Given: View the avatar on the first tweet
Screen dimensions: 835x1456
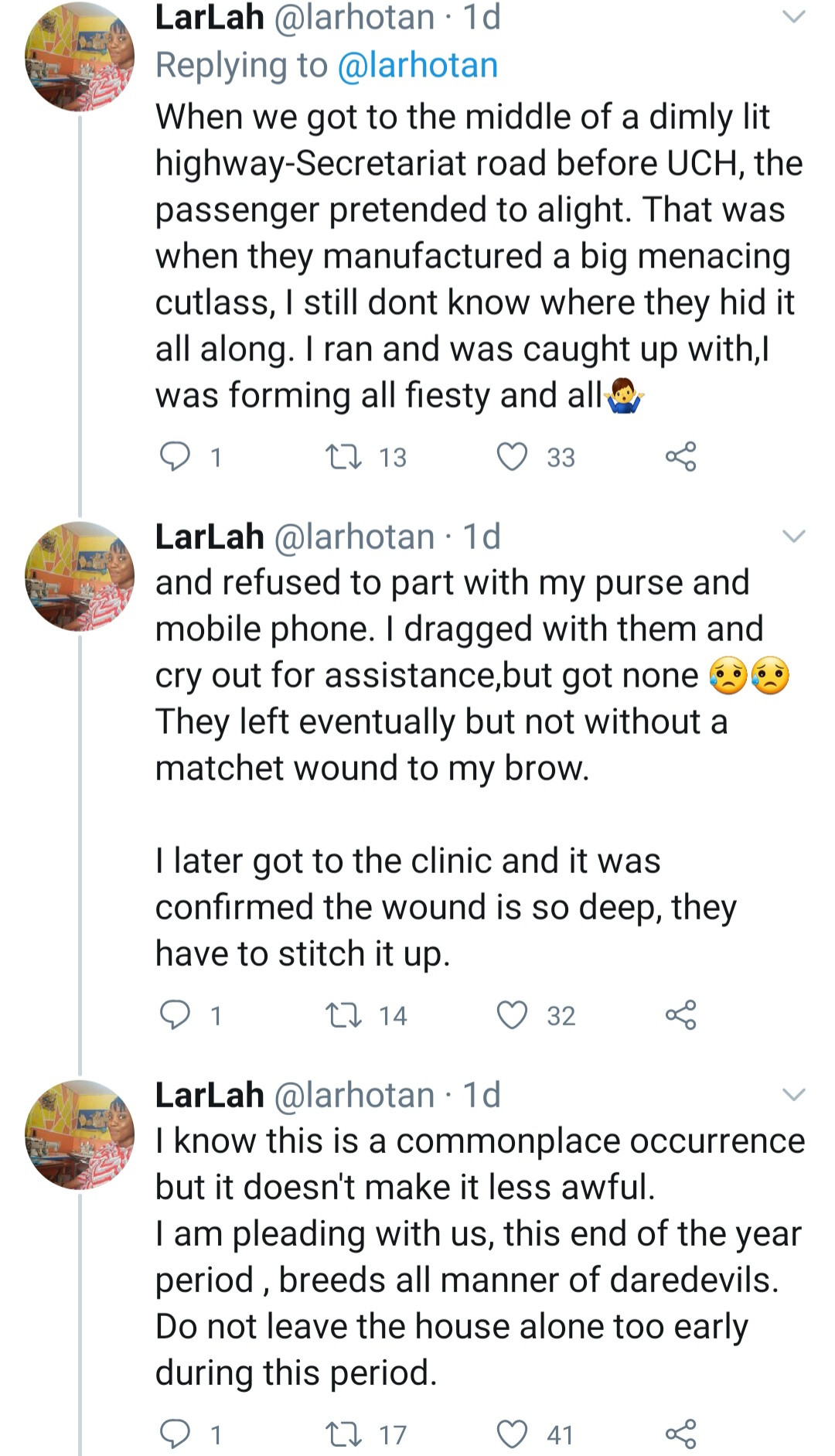Looking at the screenshot, I should point(80,56).
